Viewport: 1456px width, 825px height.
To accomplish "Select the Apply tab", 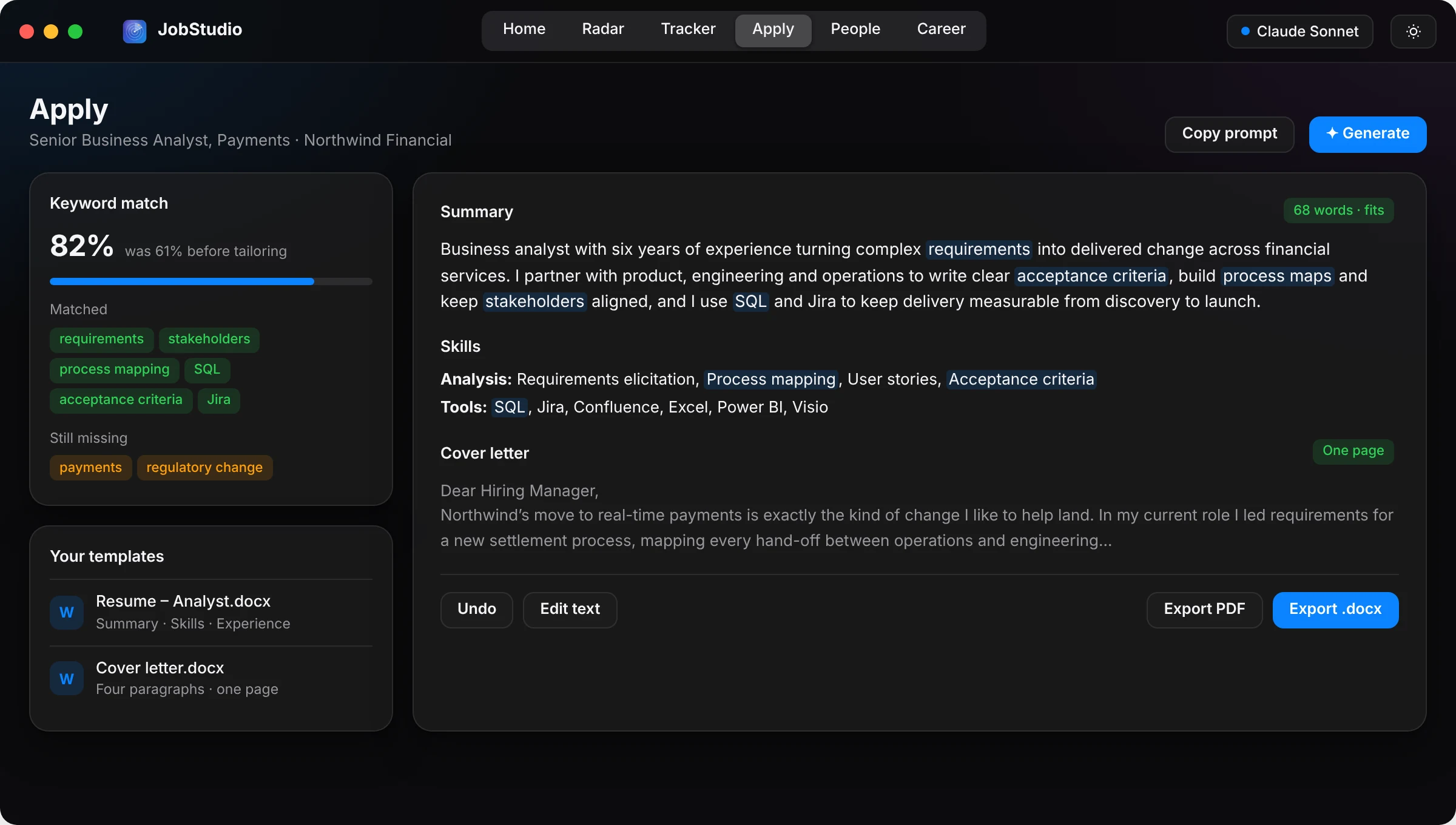I will pos(773,30).
